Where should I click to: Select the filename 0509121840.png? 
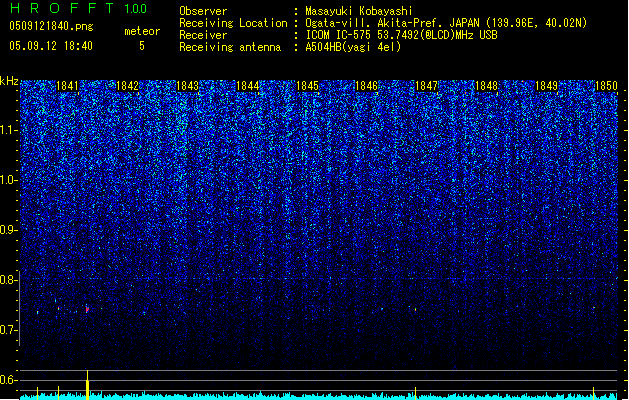51,26
